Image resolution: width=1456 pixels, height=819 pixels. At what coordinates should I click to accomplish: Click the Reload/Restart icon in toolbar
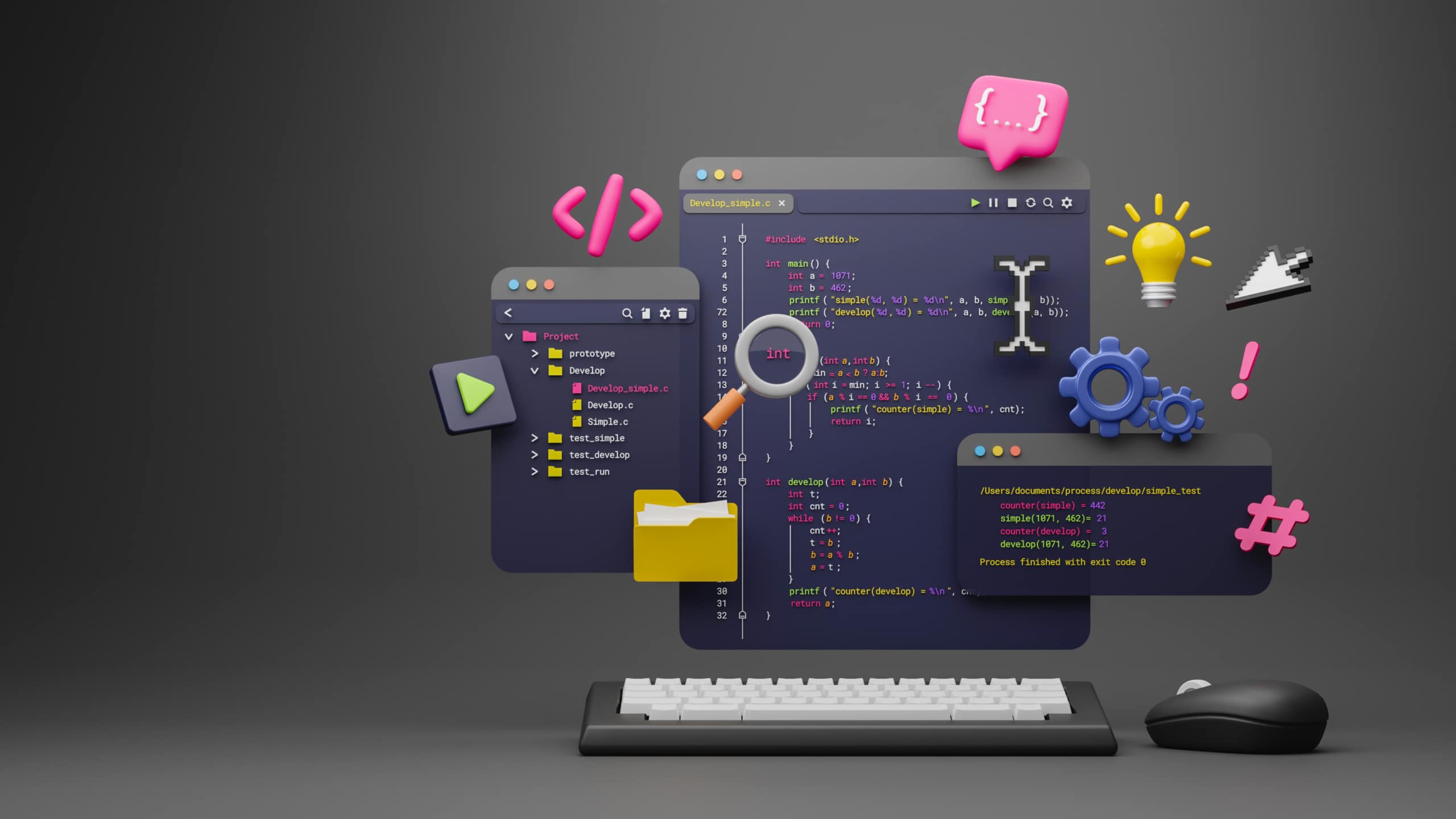click(x=1029, y=202)
